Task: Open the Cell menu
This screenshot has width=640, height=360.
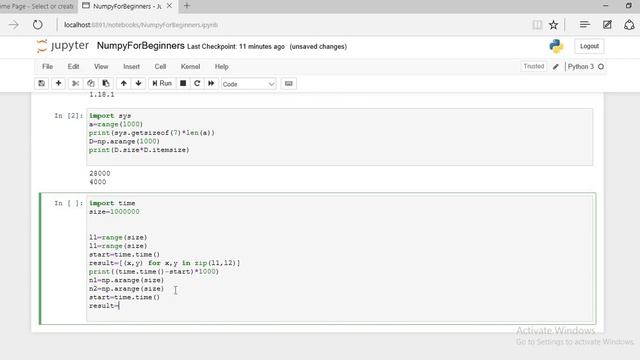Action: (160, 67)
